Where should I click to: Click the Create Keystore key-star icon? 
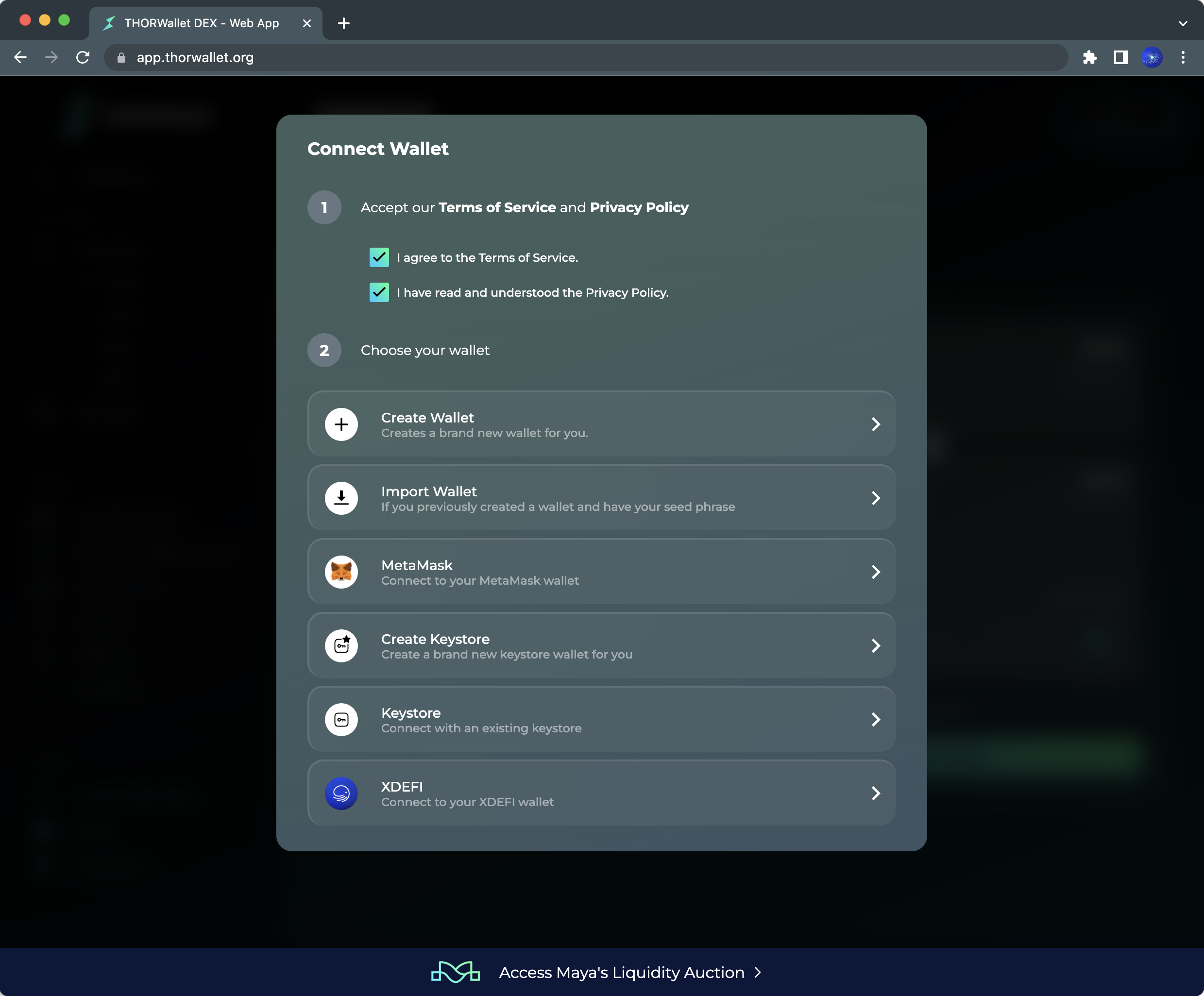point(341,646)
